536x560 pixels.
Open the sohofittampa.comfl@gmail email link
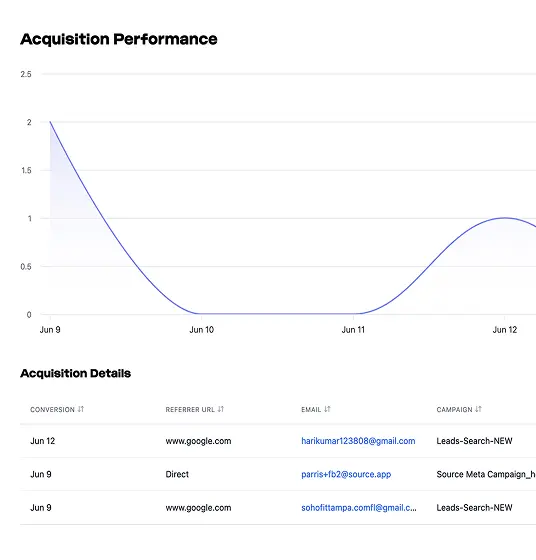pyautogui.click(x=359, y=508)
